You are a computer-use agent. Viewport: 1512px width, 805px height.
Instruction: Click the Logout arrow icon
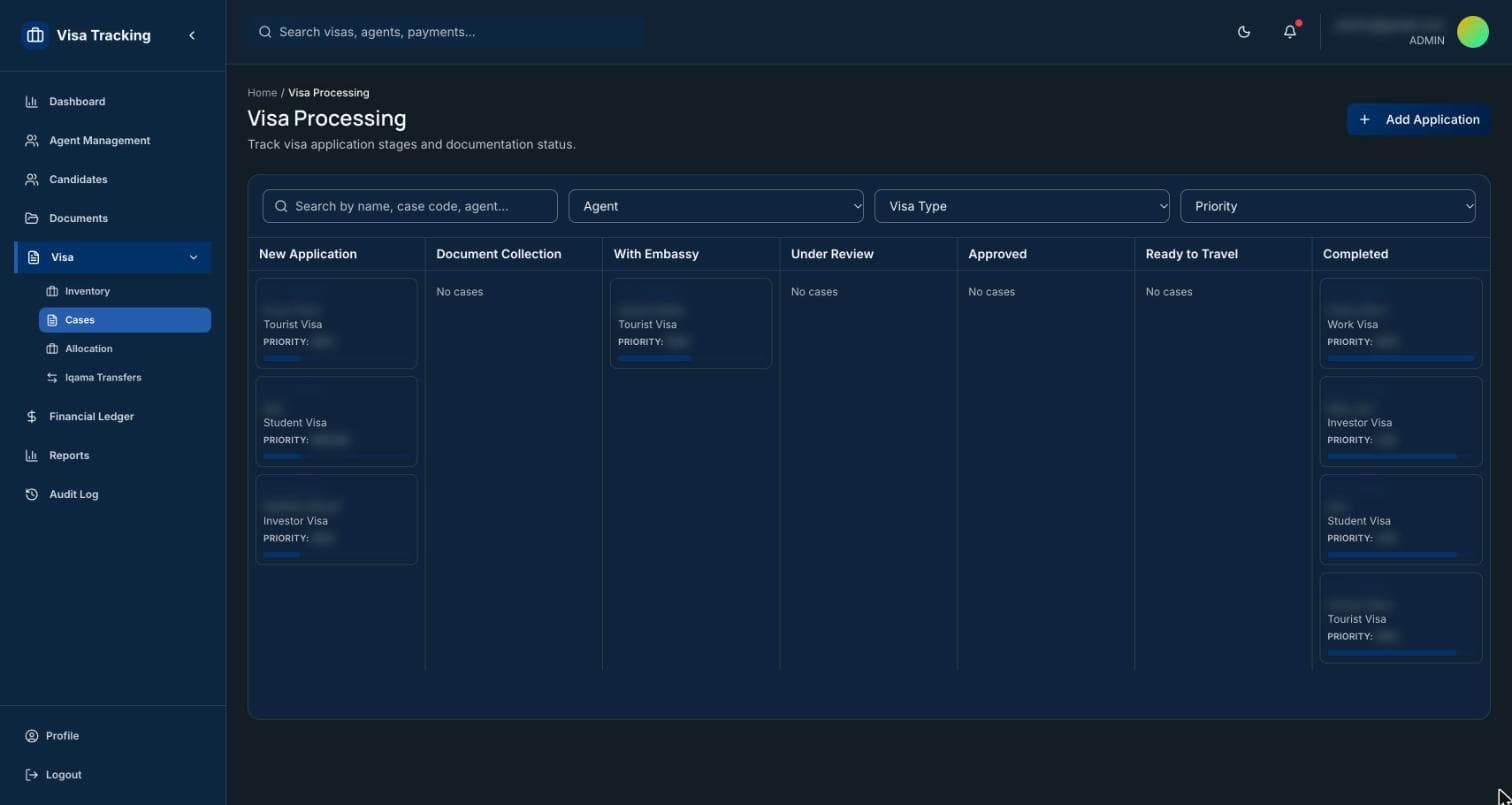31,775
